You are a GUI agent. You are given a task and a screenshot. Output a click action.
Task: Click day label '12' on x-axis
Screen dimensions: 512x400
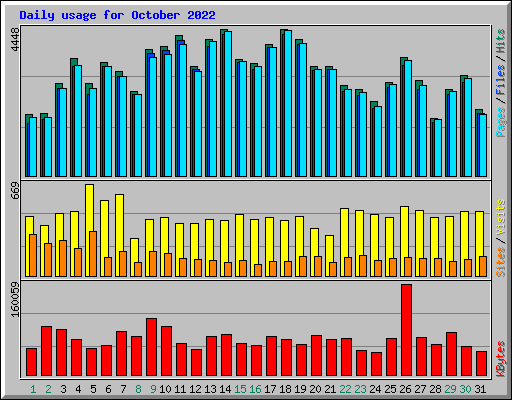pyautogui.click(x=195, y=389)
